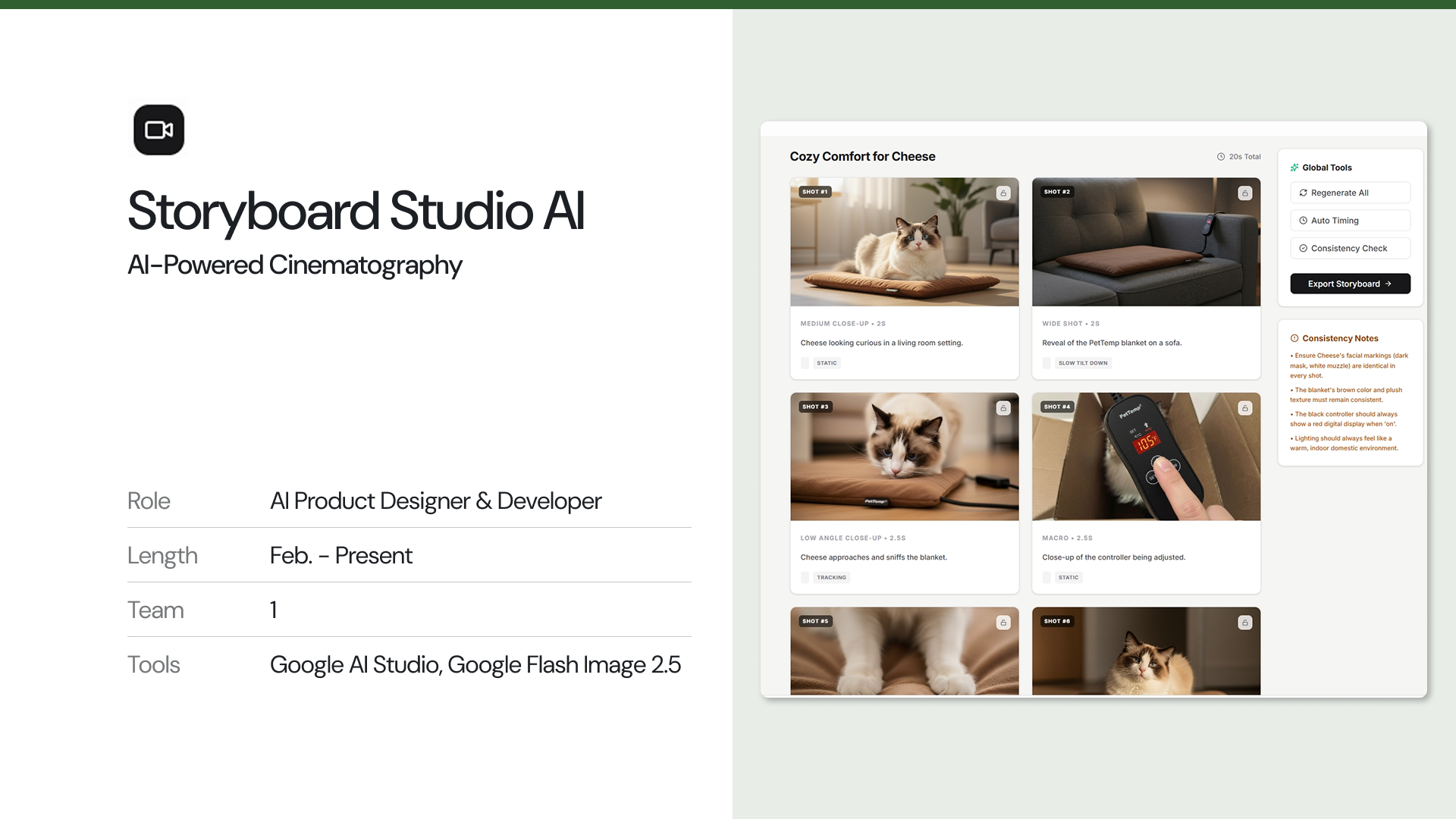Run the Consistency Check tool
This screenshot has width=1456, height=819.
[1350, 248]
